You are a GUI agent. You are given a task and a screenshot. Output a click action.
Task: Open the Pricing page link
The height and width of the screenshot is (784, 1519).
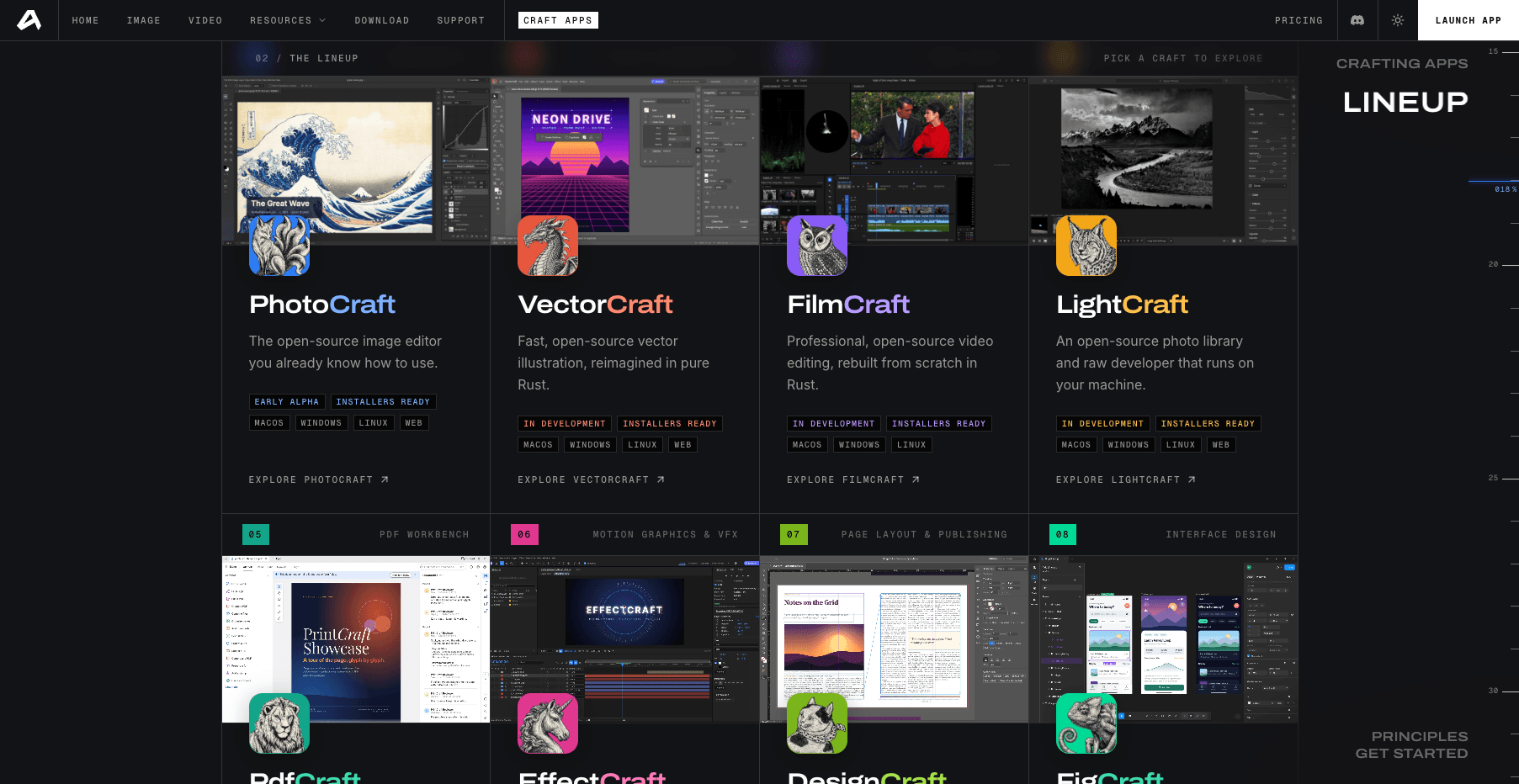pos(1299,20)
